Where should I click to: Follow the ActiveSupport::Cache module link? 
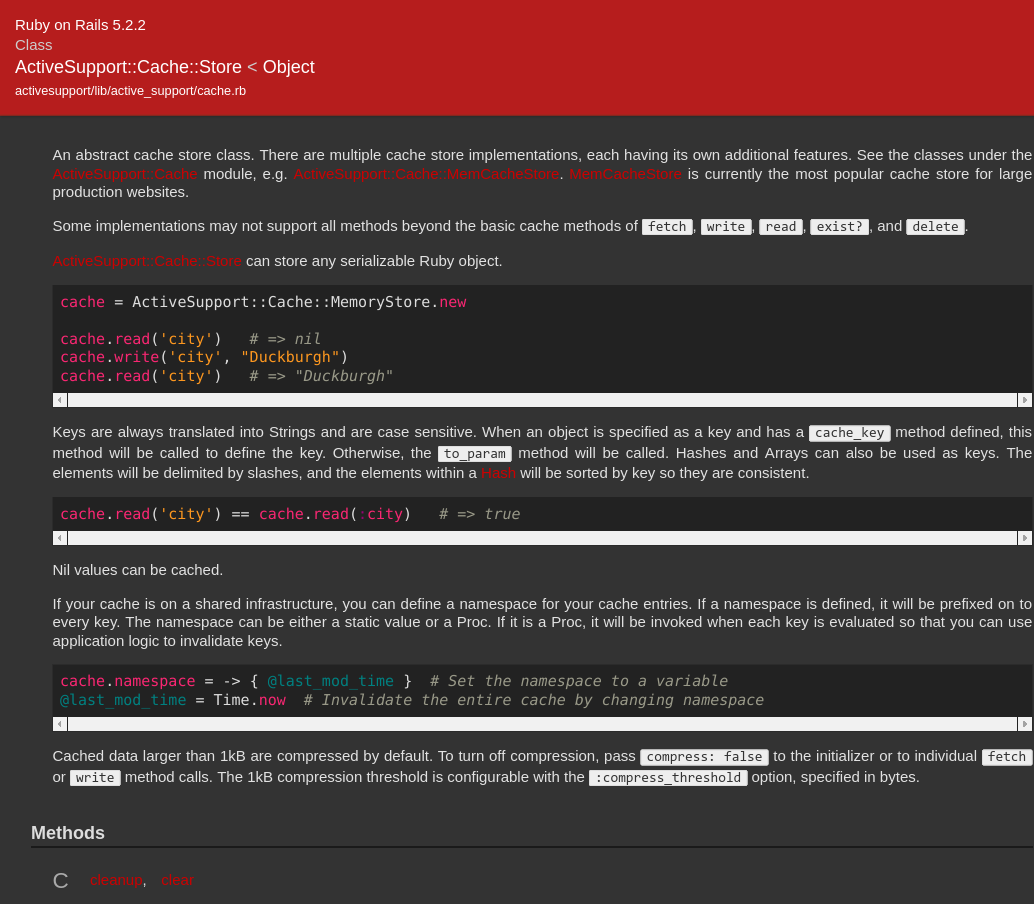click(125, 174)
